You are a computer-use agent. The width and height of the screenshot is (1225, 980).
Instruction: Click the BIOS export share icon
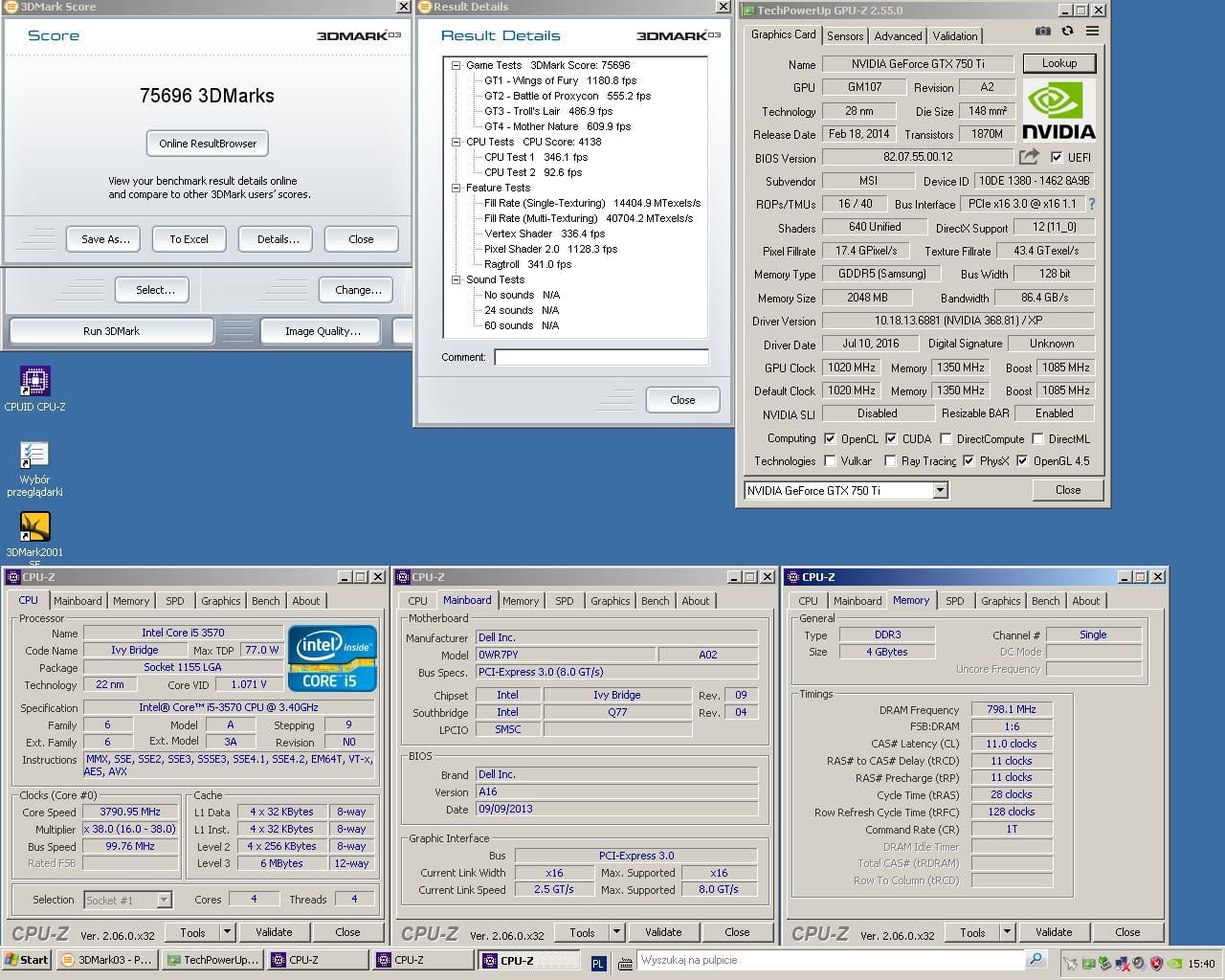pos(1029,157)
